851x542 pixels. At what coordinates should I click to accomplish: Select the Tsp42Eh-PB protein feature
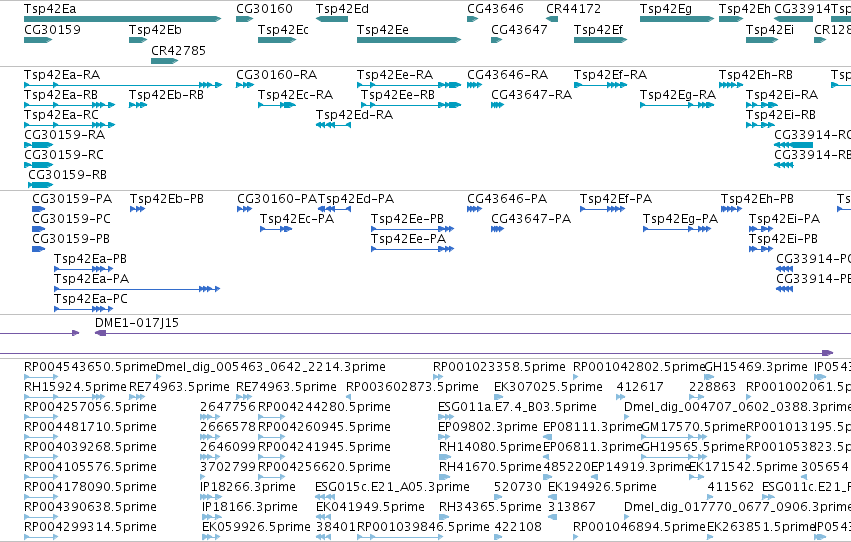click(x=731, y=209)
